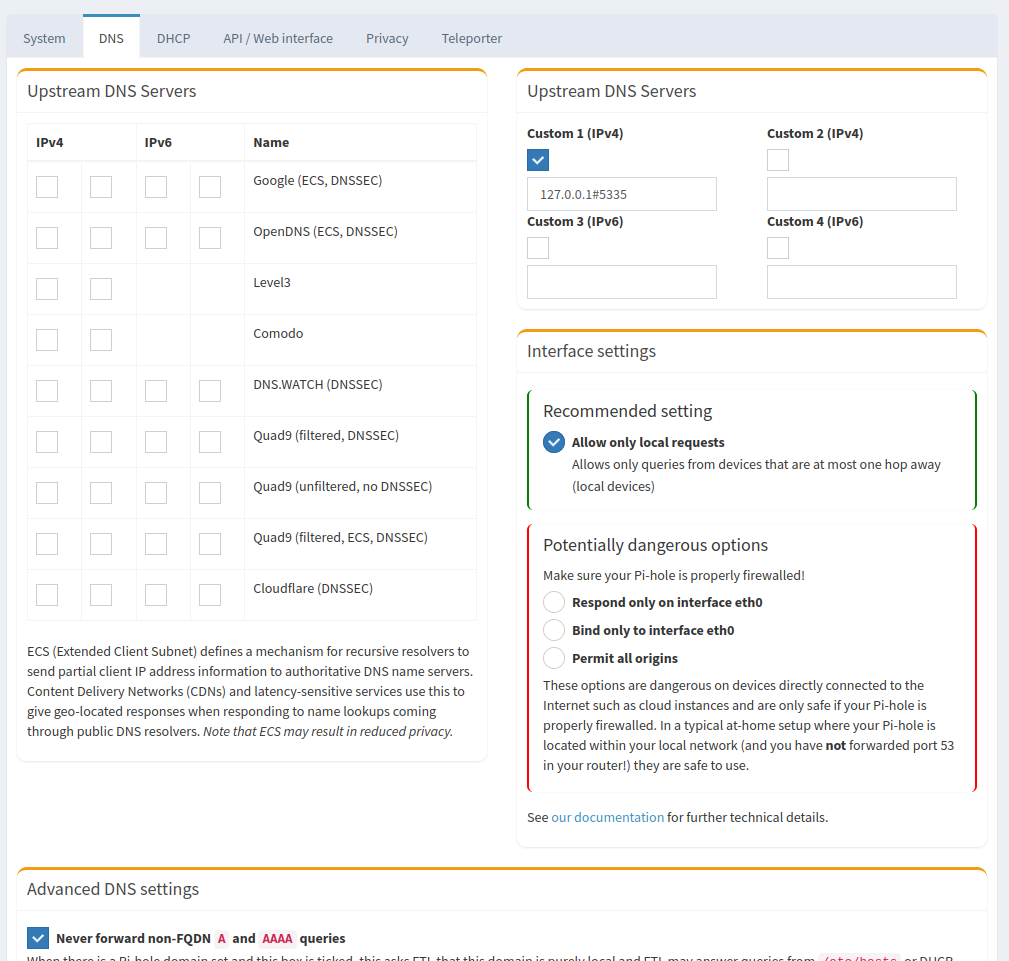
Task: Click the 'IPv6' column header
Action: click(x=158, y=142)
